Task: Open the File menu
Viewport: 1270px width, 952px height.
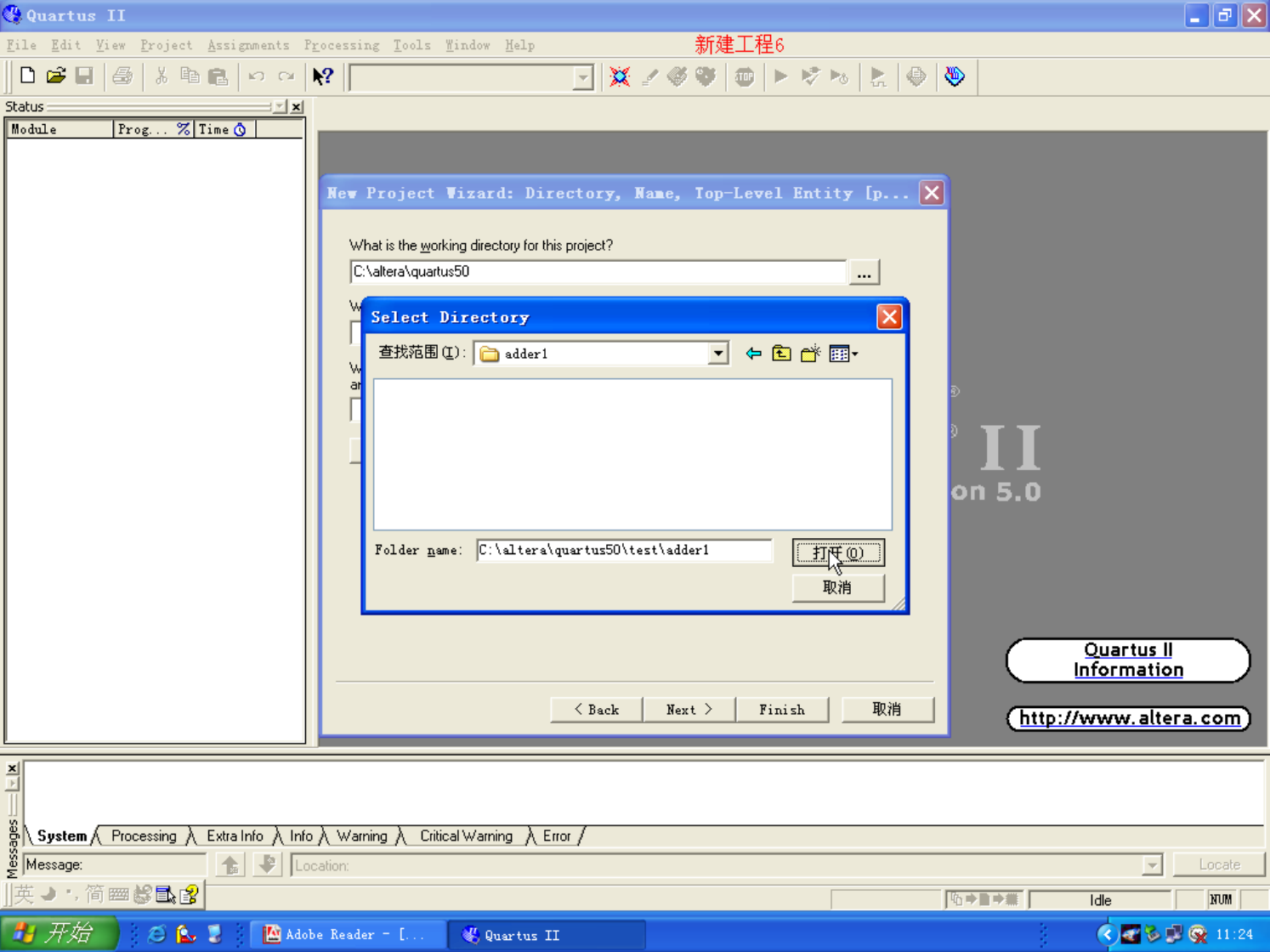Action: 21,45
